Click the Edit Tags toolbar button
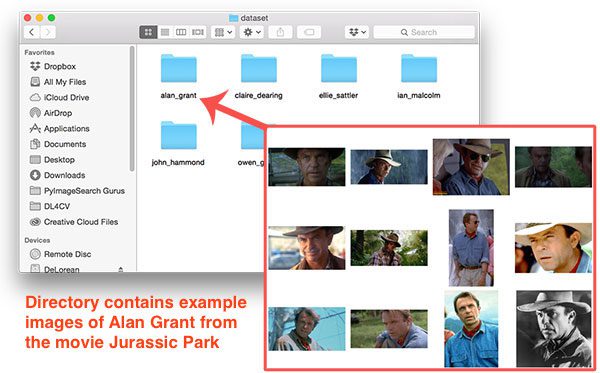600x373 pixels. 309,32
